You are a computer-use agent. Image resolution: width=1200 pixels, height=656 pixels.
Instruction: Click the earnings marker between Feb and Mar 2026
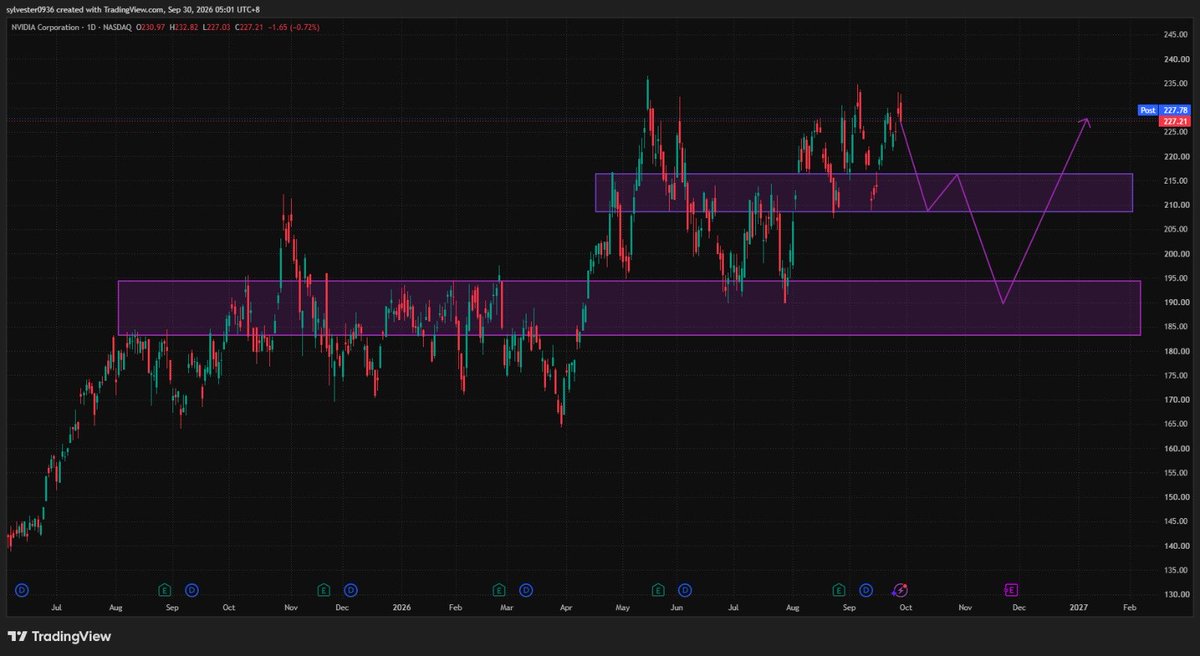[499, 591]
